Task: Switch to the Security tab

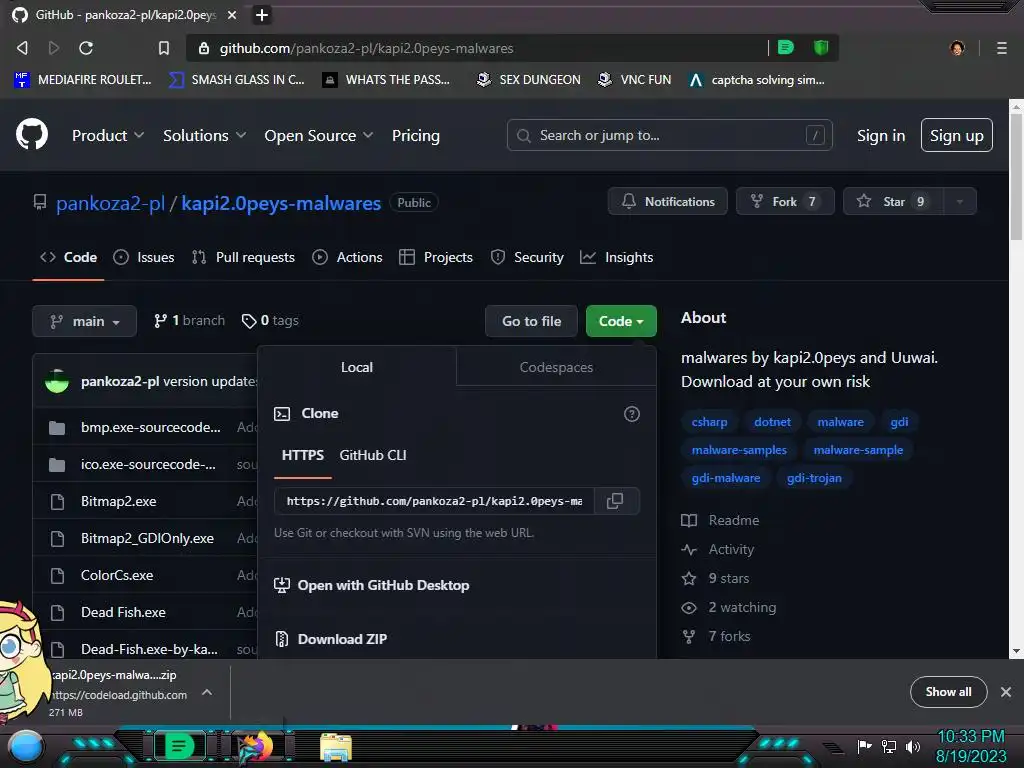Action: point(527,257)
